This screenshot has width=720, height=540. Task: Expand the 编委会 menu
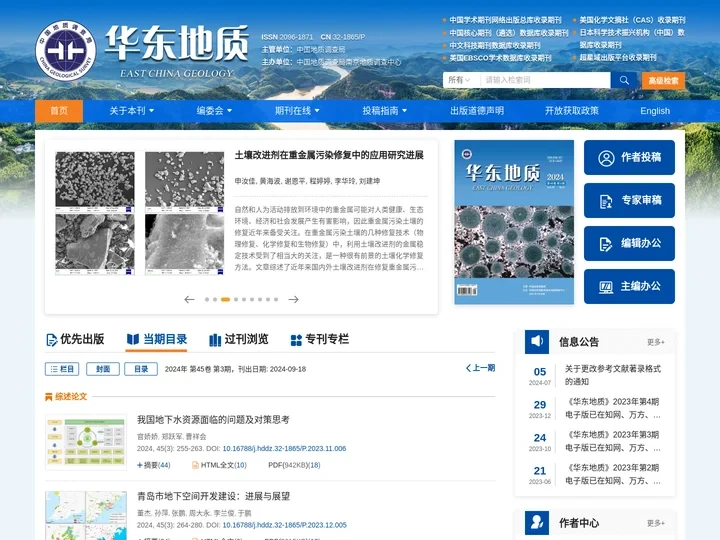214,111
